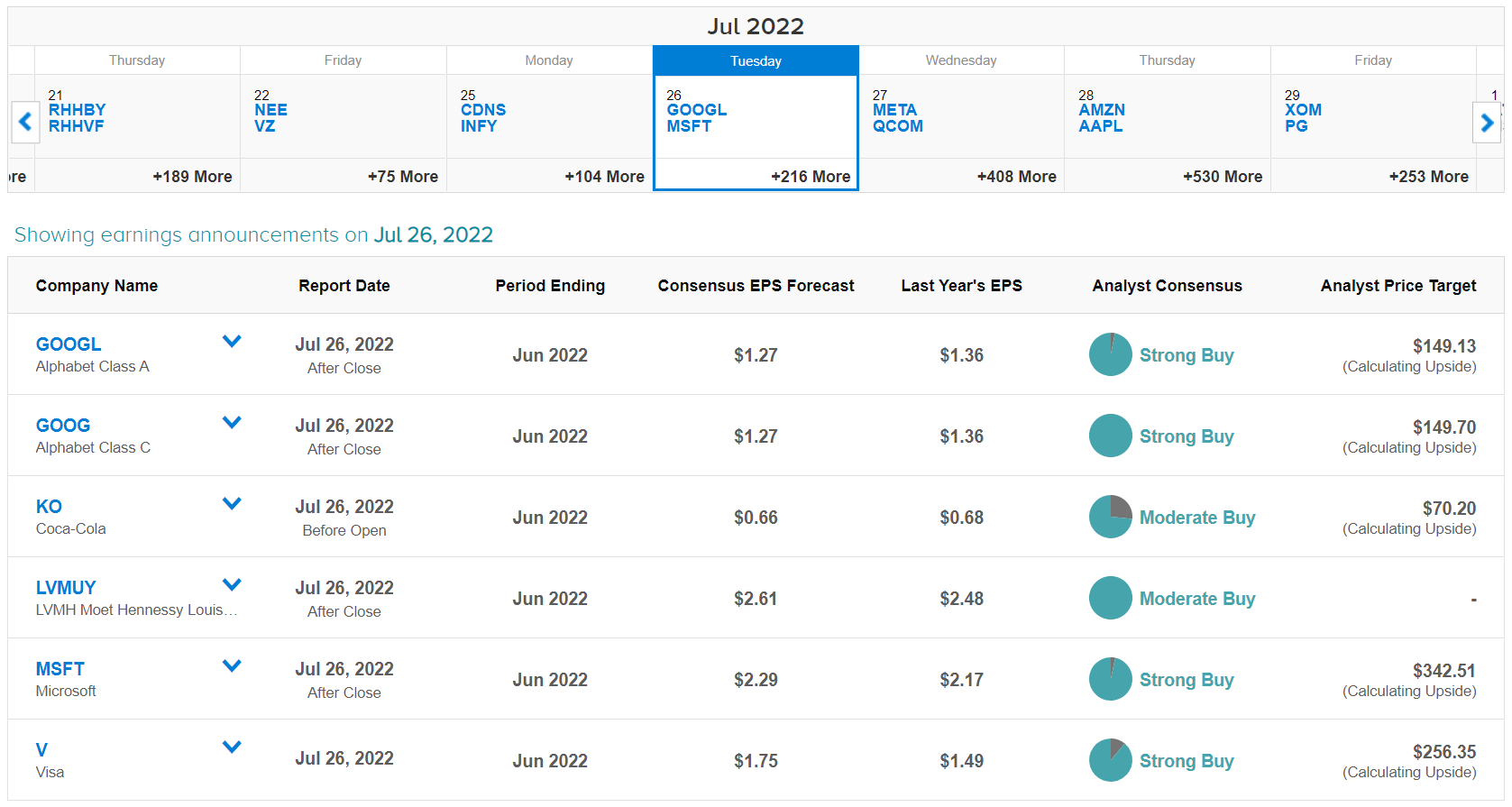This screenshot has width=1512, height=807.
Task: Expand the LVMUY row details
Action: [232, 584]
